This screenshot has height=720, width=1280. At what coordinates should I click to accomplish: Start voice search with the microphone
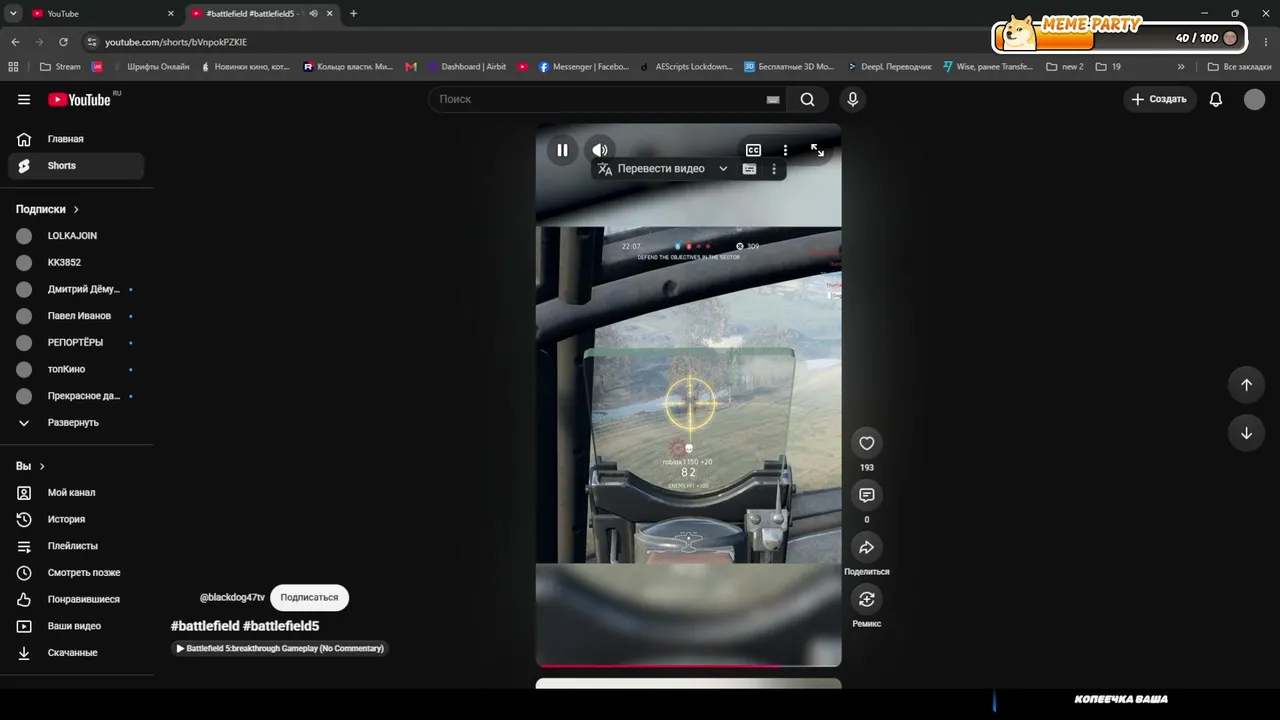pyautogui.click(x=852, y=99)
